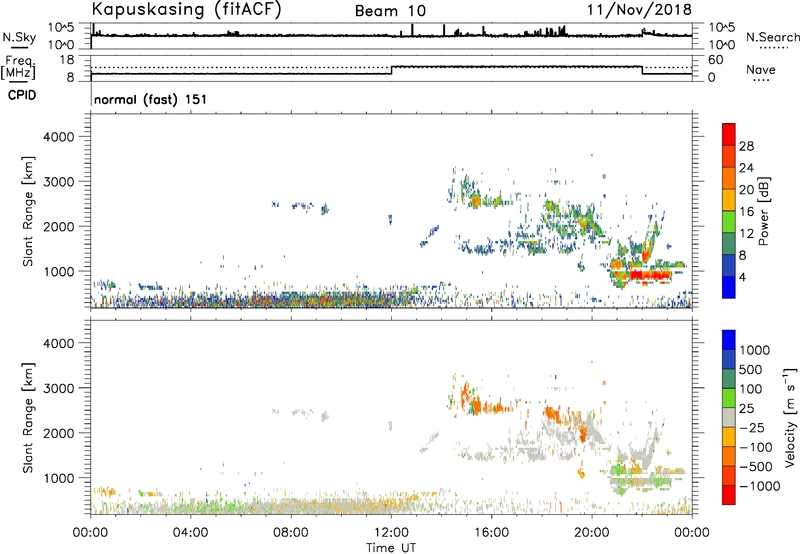Image resolution: width=800 pixels, height=554 pixels.
Task: Click the 12:00 time axis label
Action: point(391,533)
